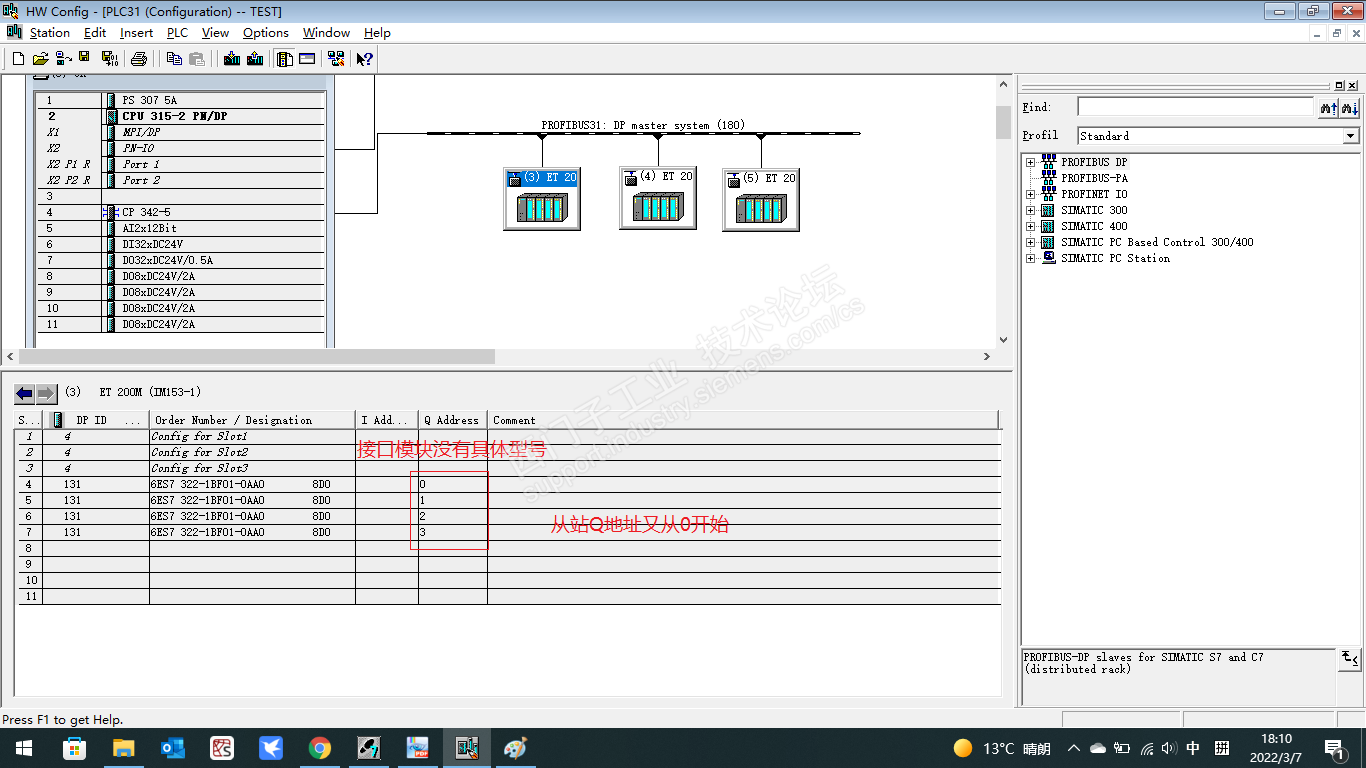Image resolution: width=1366 pixels, height=768 pixels.
Task: Select the AI2x12Bit module row
Action: 181,228
